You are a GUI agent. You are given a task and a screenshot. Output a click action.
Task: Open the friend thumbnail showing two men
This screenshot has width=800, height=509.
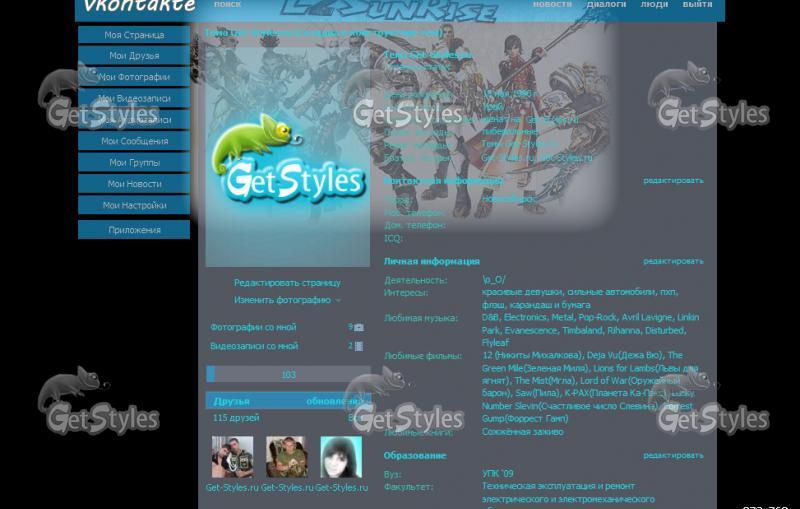[233, 456]
